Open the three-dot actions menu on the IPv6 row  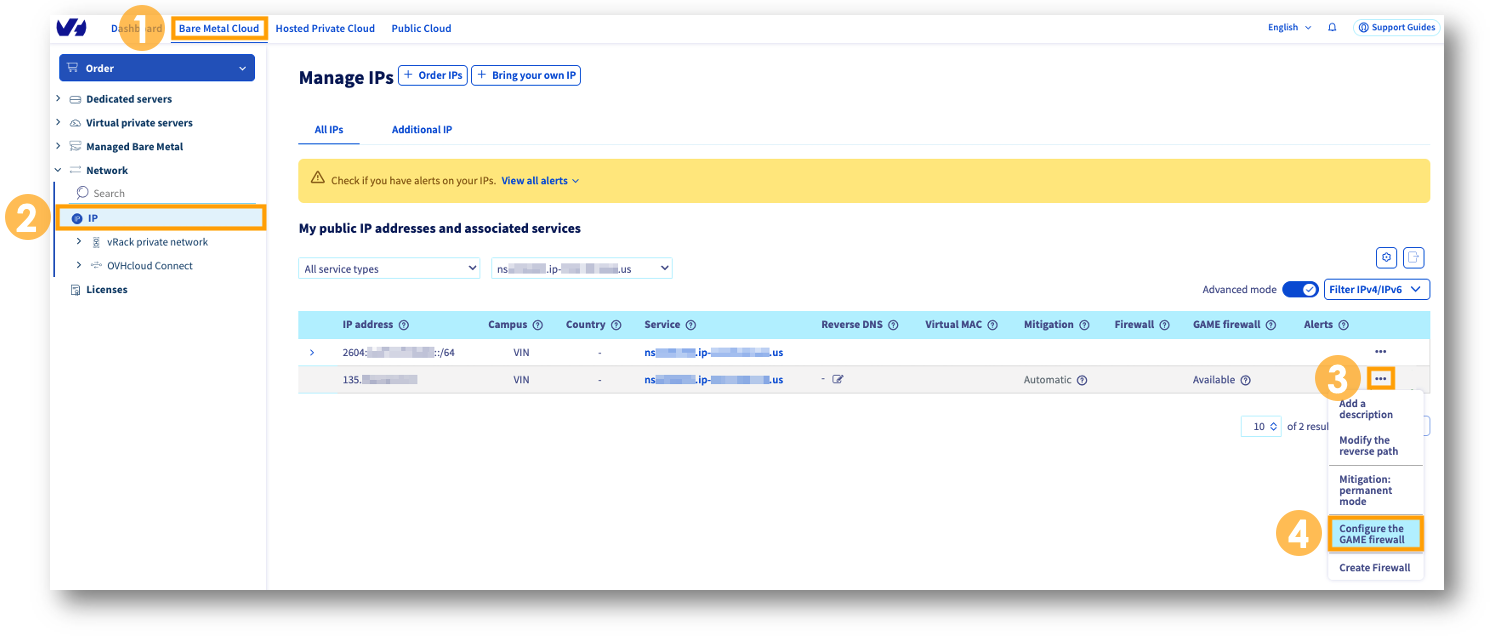click(x=1381, y=351)
